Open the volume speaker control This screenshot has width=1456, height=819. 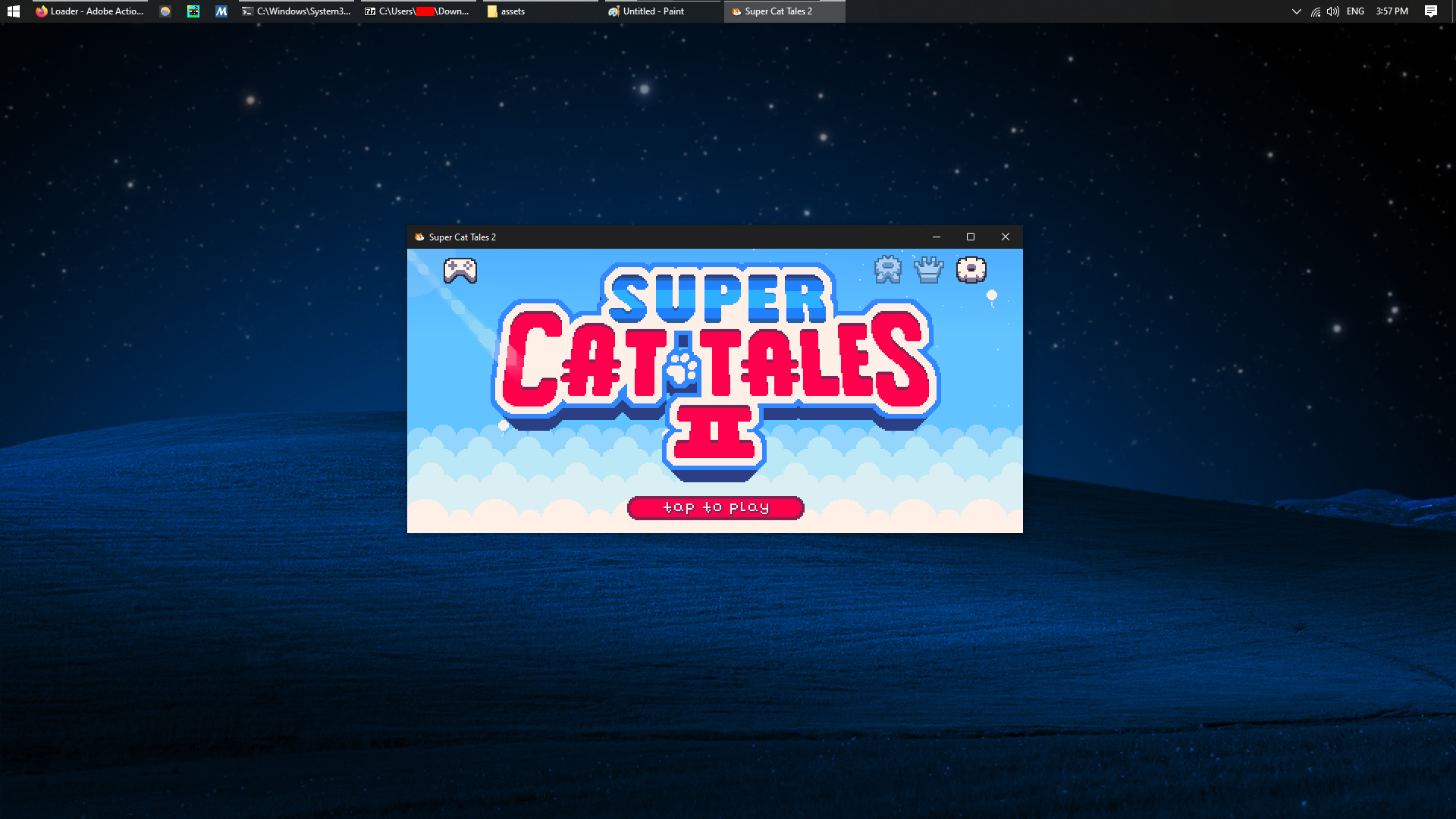[x=1333, y=11]
